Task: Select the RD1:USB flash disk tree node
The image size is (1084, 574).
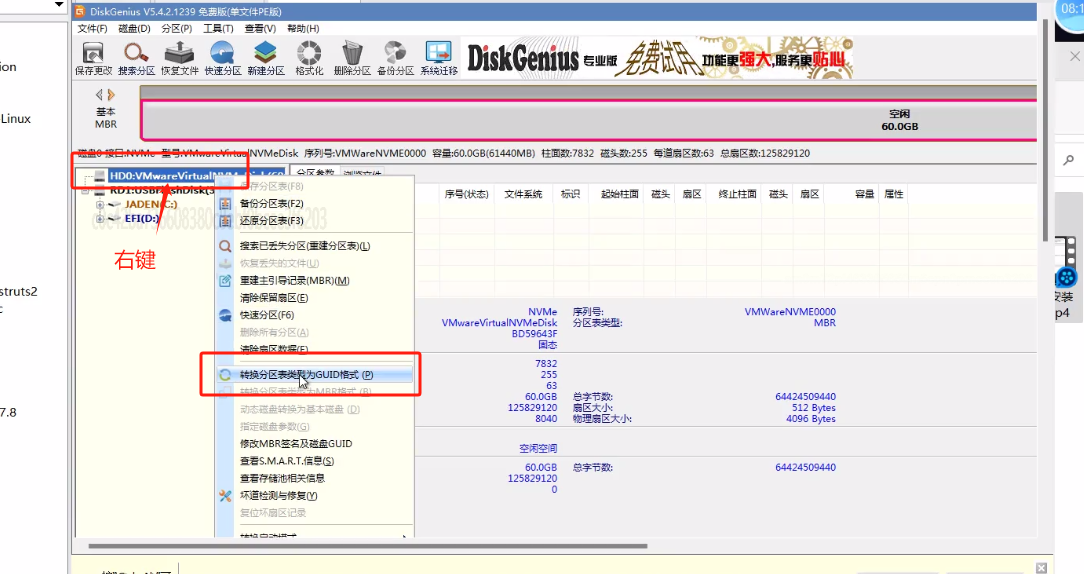Action: 162,190
